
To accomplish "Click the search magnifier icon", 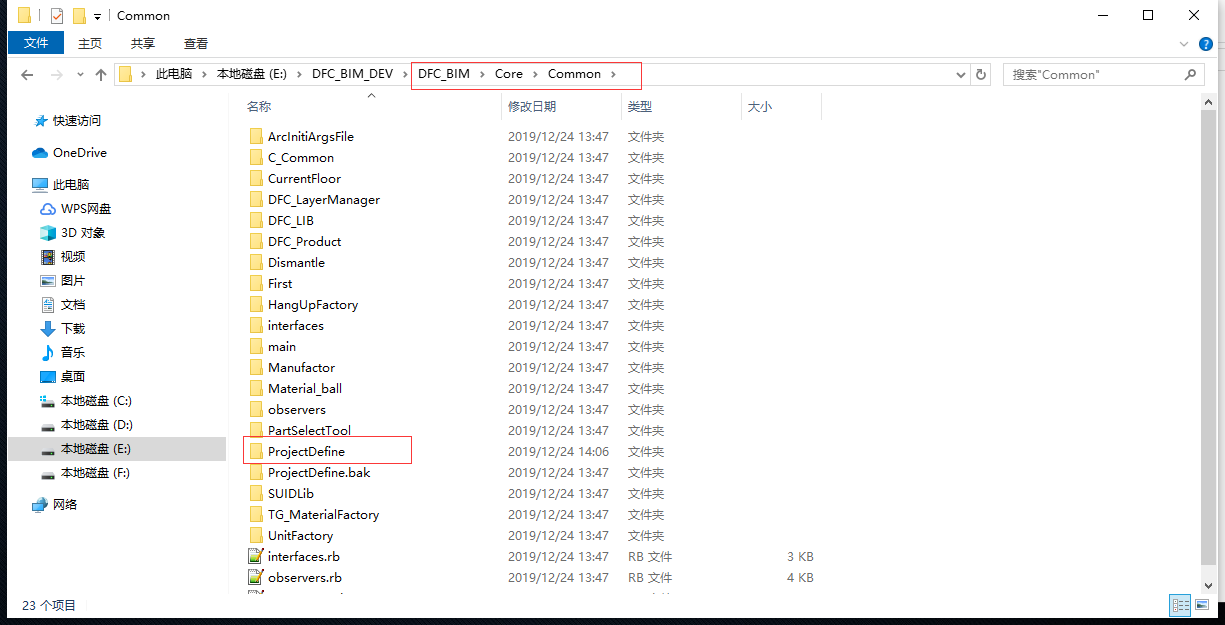I will 1190,75.
